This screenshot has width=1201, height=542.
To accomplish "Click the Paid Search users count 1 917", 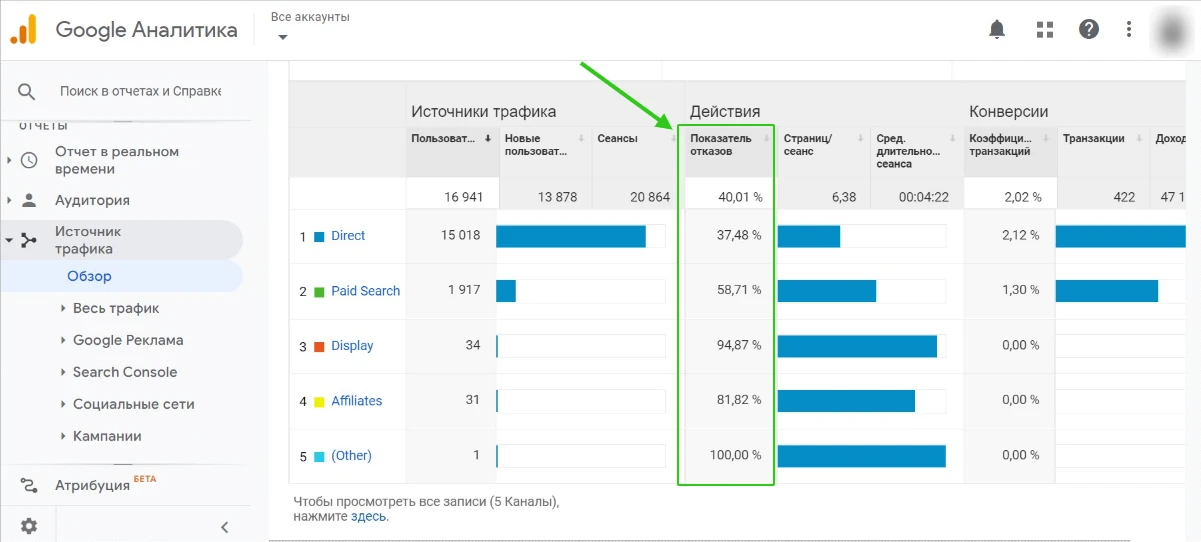I will pyautogui.click(x=464, y=291).
